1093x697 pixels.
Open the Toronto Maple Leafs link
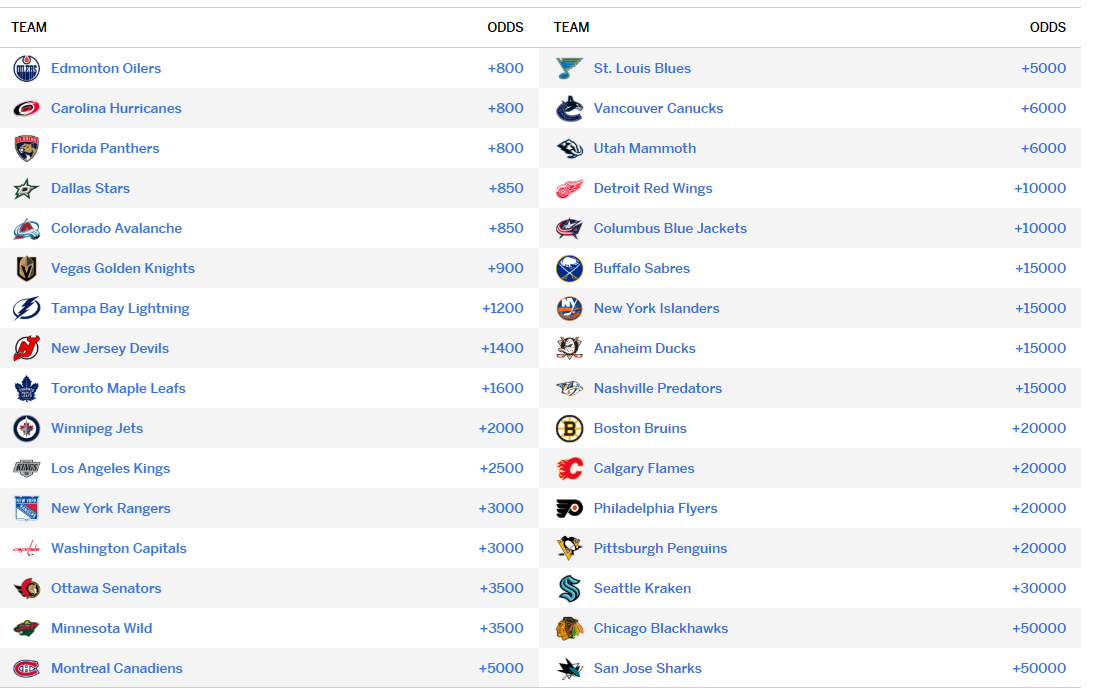tap(119, 388)
